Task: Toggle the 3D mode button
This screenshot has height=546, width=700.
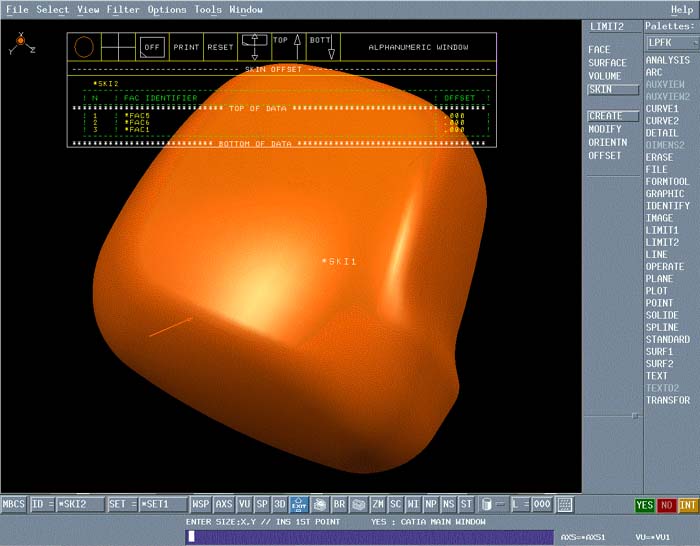Action: [x=279, y=505]
